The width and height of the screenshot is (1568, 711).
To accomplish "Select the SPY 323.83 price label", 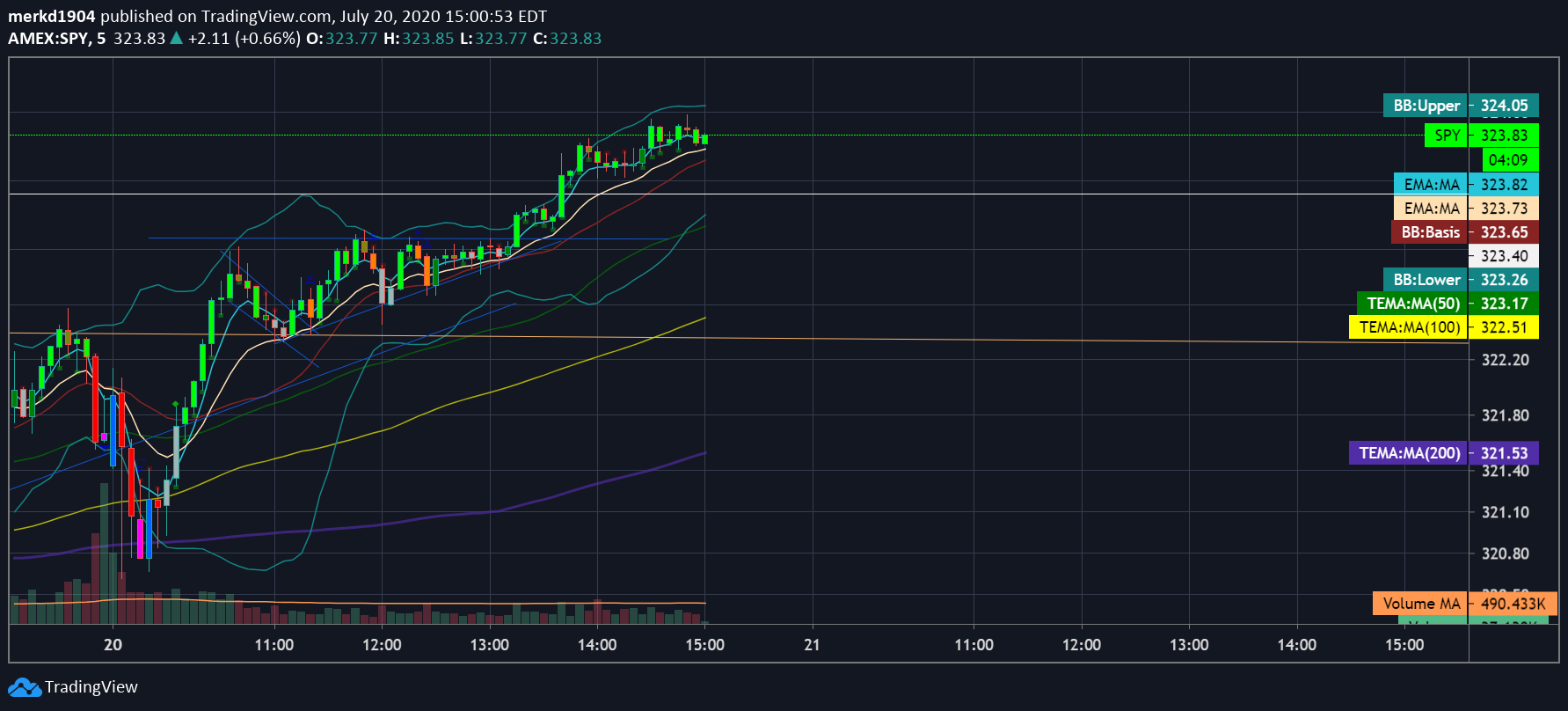I will (x=1481, y=136).
